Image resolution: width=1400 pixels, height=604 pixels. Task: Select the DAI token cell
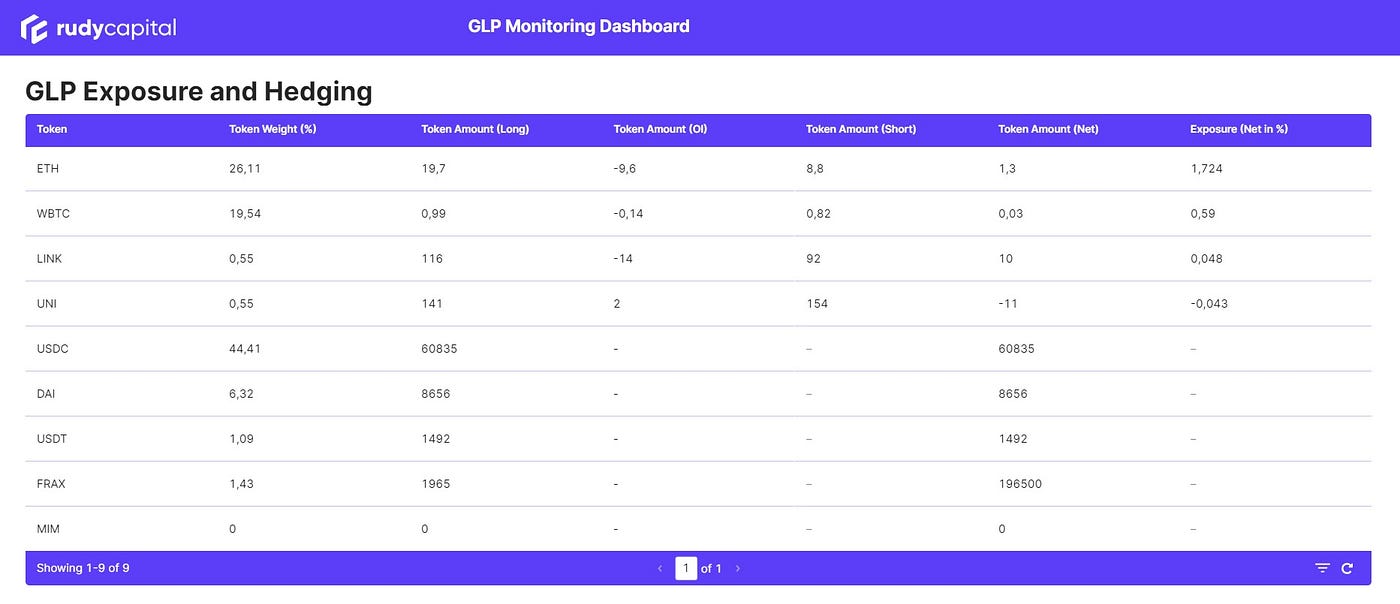tap(46, 394)
